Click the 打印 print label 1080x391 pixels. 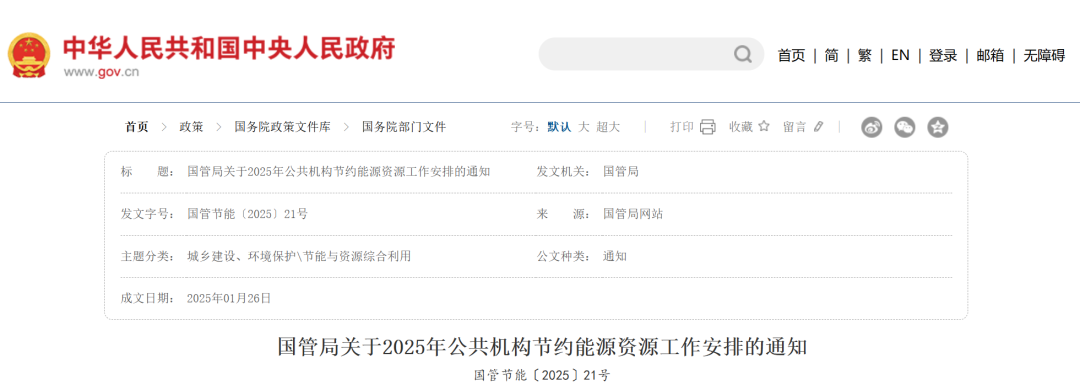[682, 127]
